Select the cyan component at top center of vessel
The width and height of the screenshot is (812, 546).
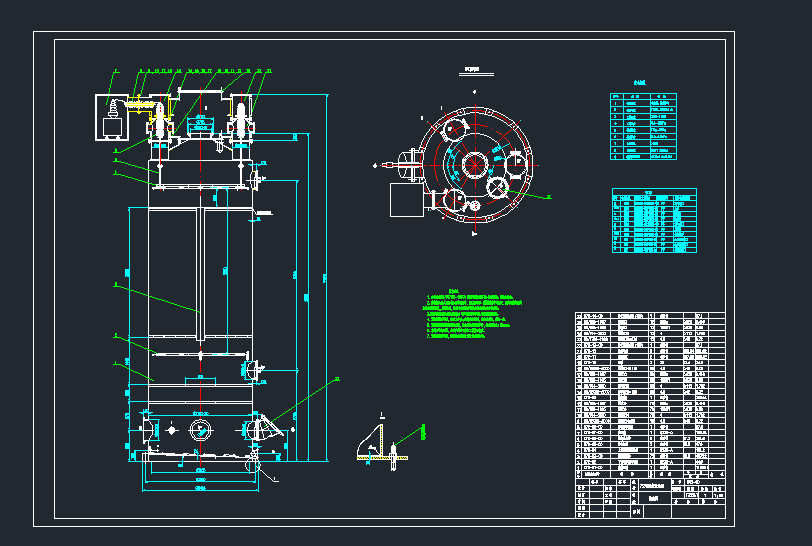[200, 125]
